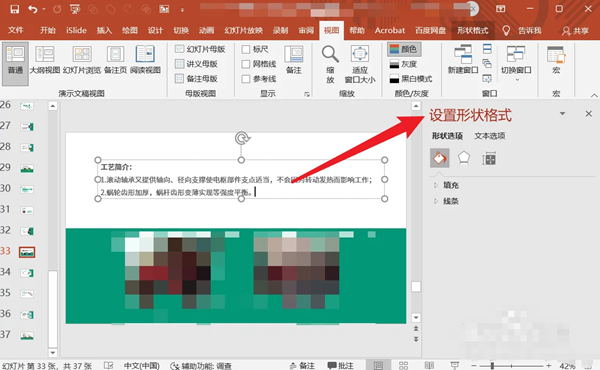The width and height of the screenshot is (600, 370).
Task: Open the Slide Master (幻灯片母版) view
Action: [x=200, y=49]
